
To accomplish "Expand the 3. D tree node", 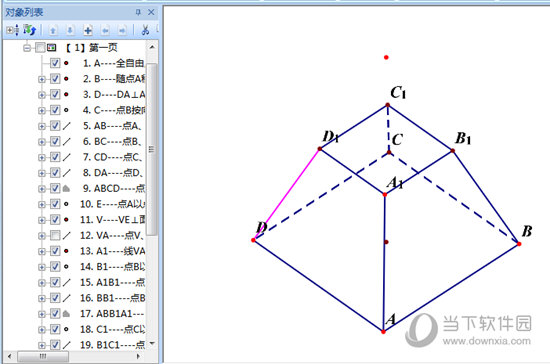I will [42, 95].
